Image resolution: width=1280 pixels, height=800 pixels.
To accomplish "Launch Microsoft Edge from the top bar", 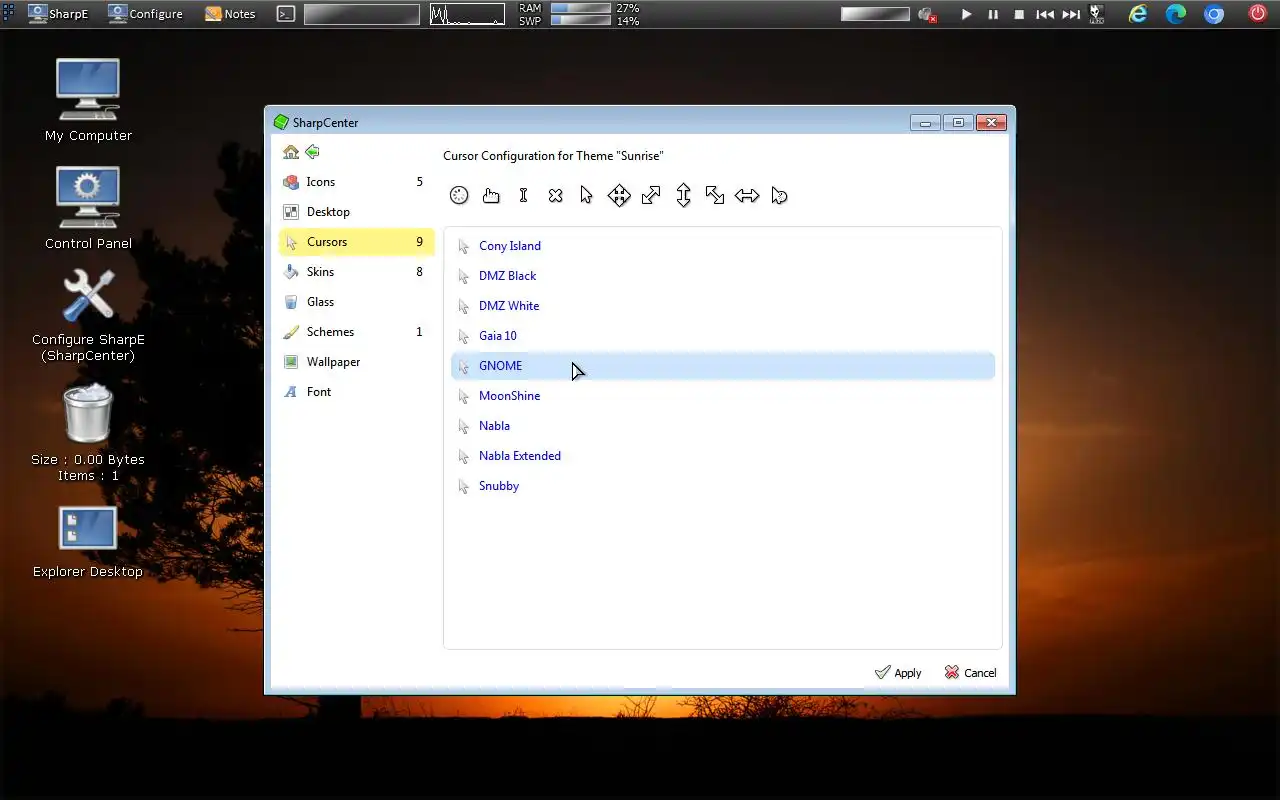I will click(x=1176, y=14).
